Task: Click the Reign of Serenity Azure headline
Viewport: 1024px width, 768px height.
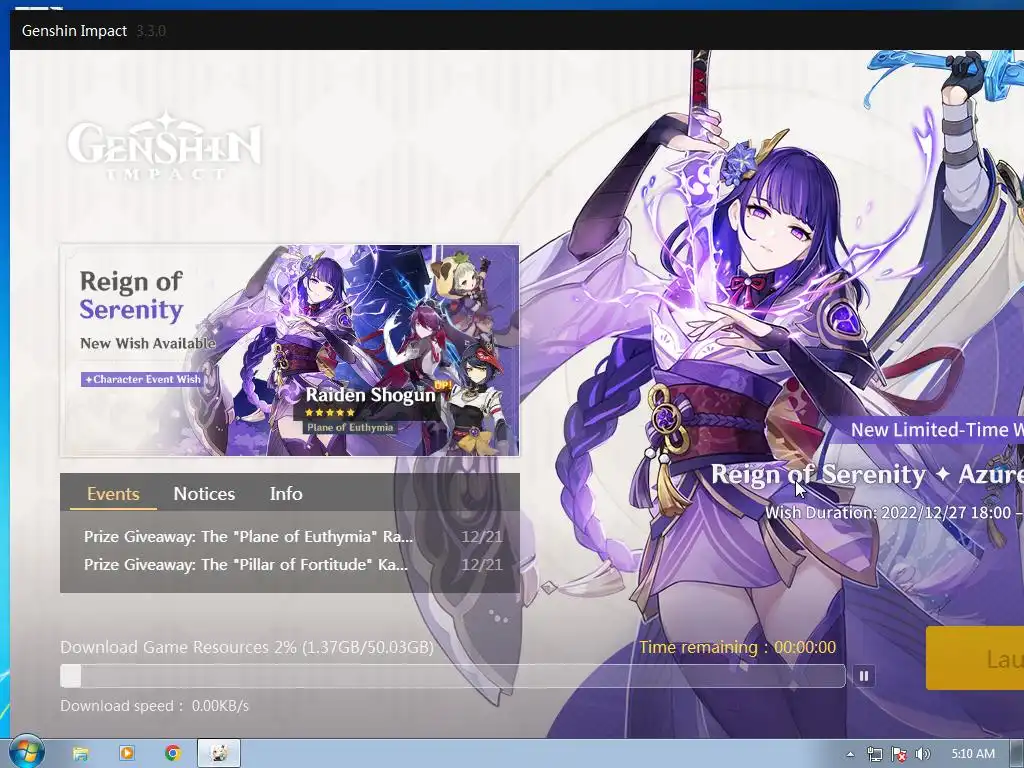Action: 867,474
